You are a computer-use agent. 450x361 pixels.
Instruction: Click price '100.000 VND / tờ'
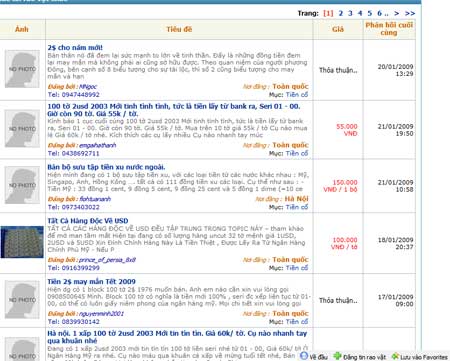pyautogui.click(x=344, y=243)
